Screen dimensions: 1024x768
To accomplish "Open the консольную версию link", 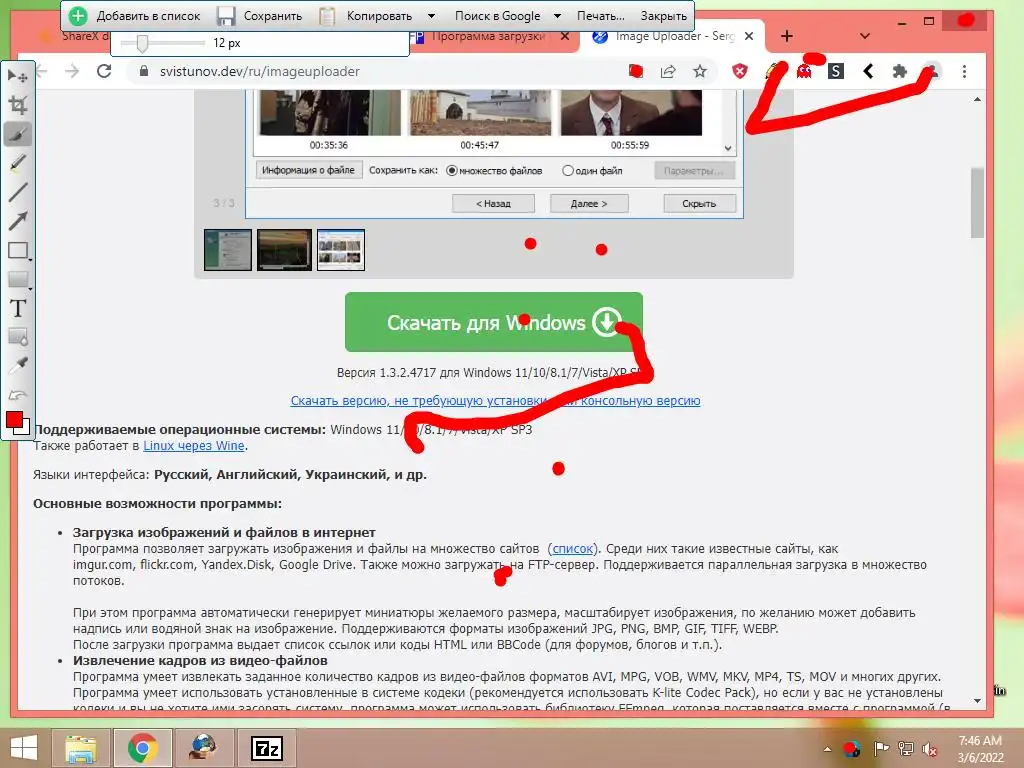I will click(640, 400).
